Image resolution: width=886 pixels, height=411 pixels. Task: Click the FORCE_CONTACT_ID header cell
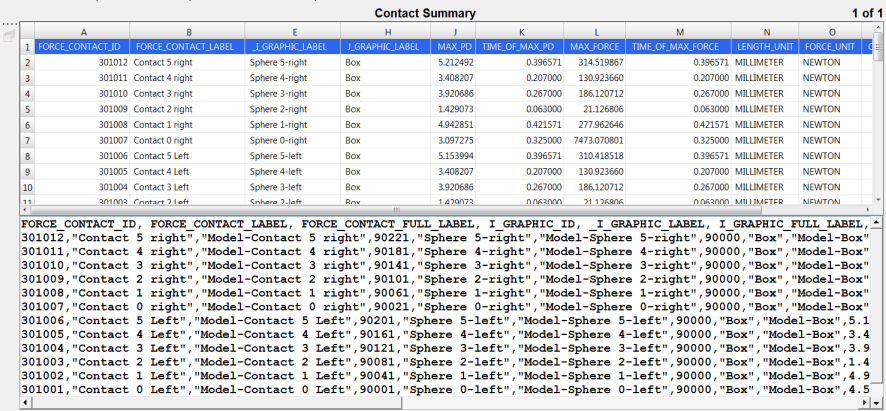coord(82,46)
